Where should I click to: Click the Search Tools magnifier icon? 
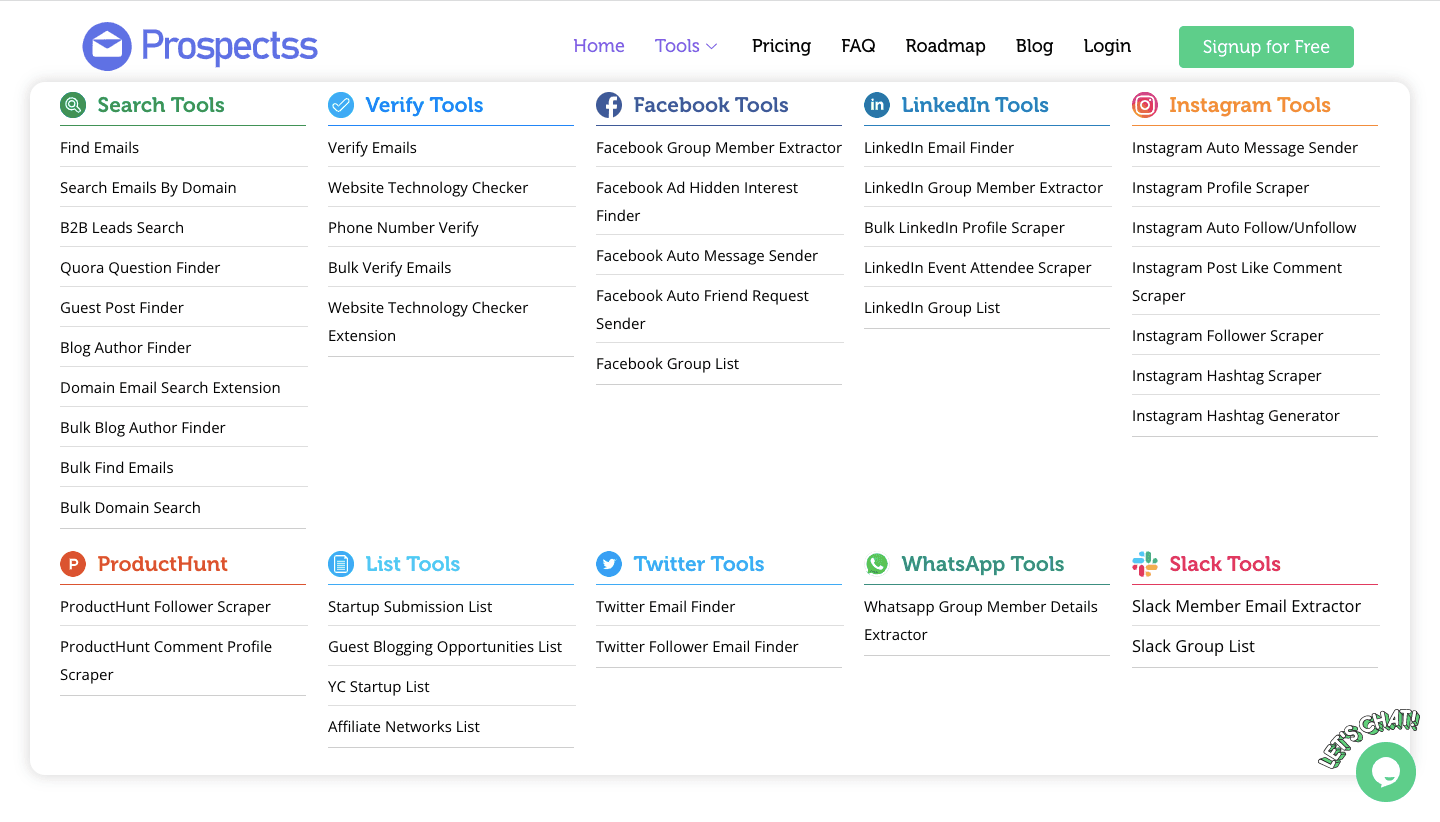tap(73, 105)
